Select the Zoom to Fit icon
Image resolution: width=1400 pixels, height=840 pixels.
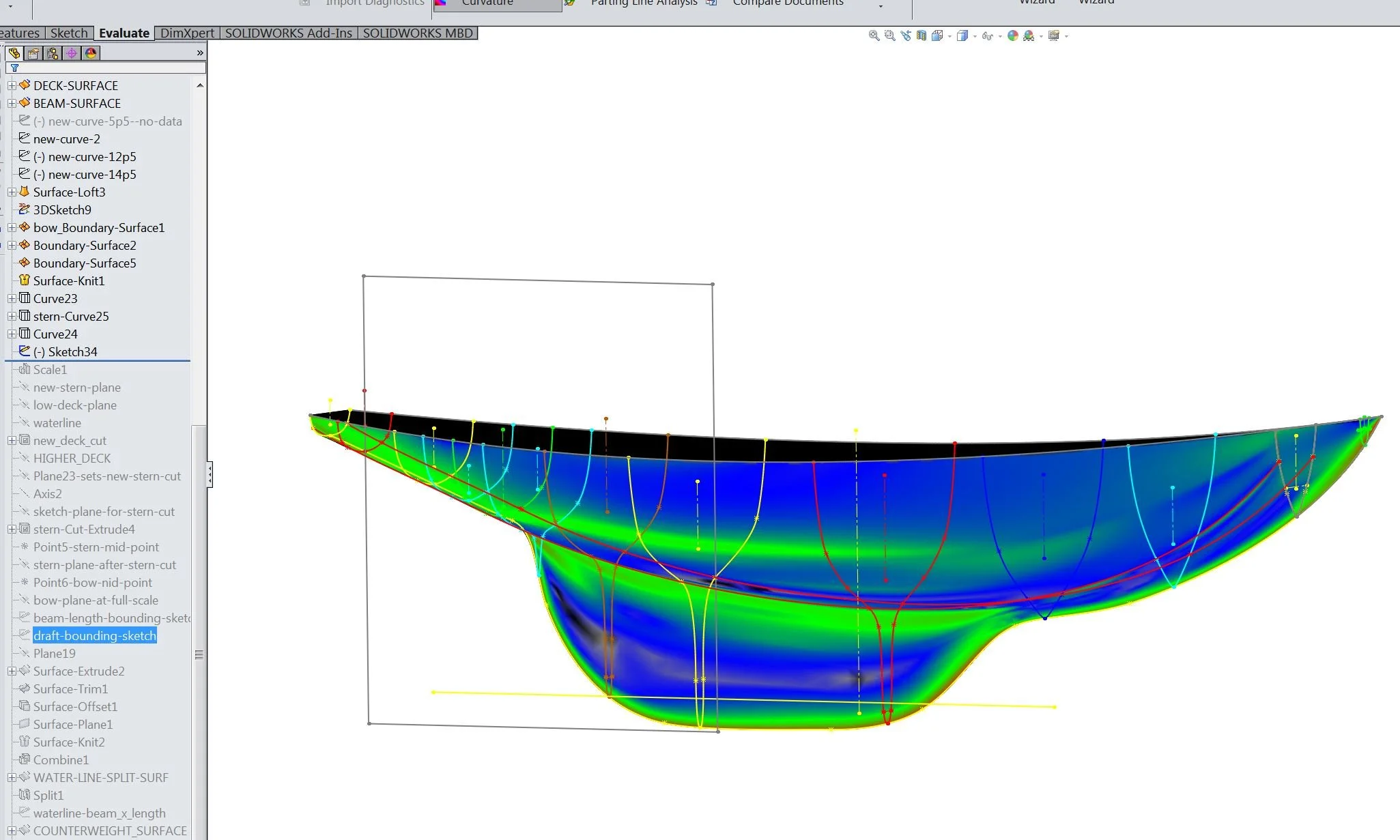click(x=873, y=35)
